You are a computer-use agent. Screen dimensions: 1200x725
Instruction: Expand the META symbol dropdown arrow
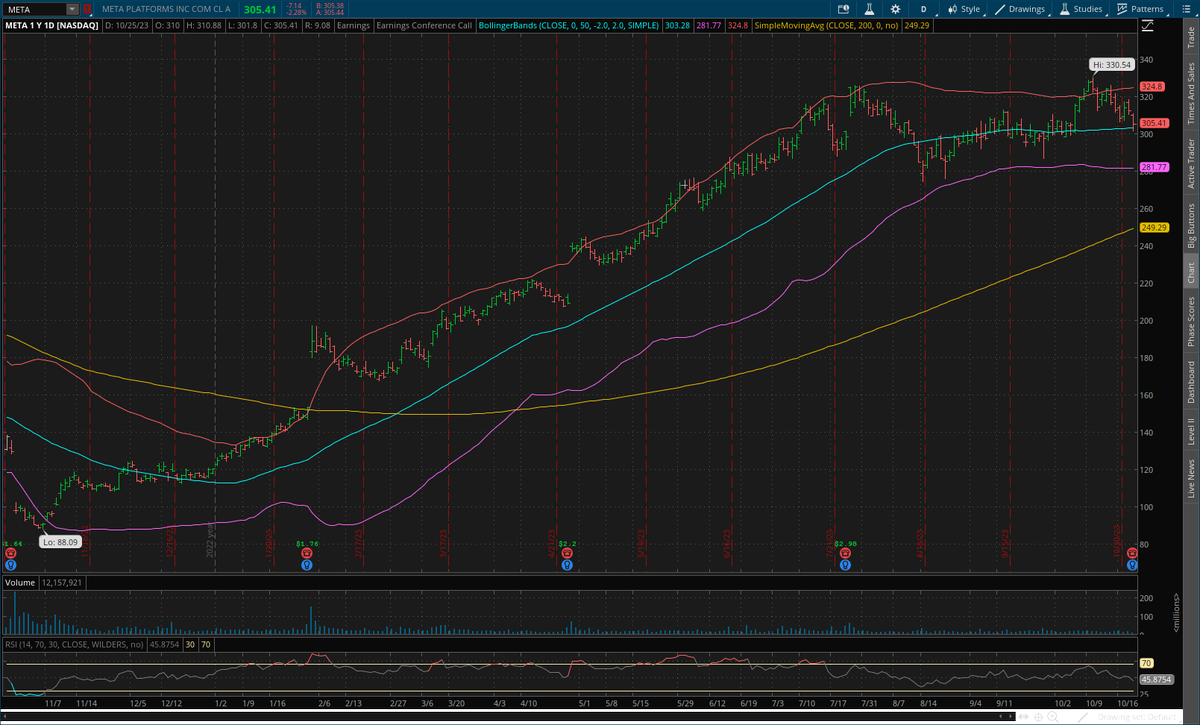point(72,10)
